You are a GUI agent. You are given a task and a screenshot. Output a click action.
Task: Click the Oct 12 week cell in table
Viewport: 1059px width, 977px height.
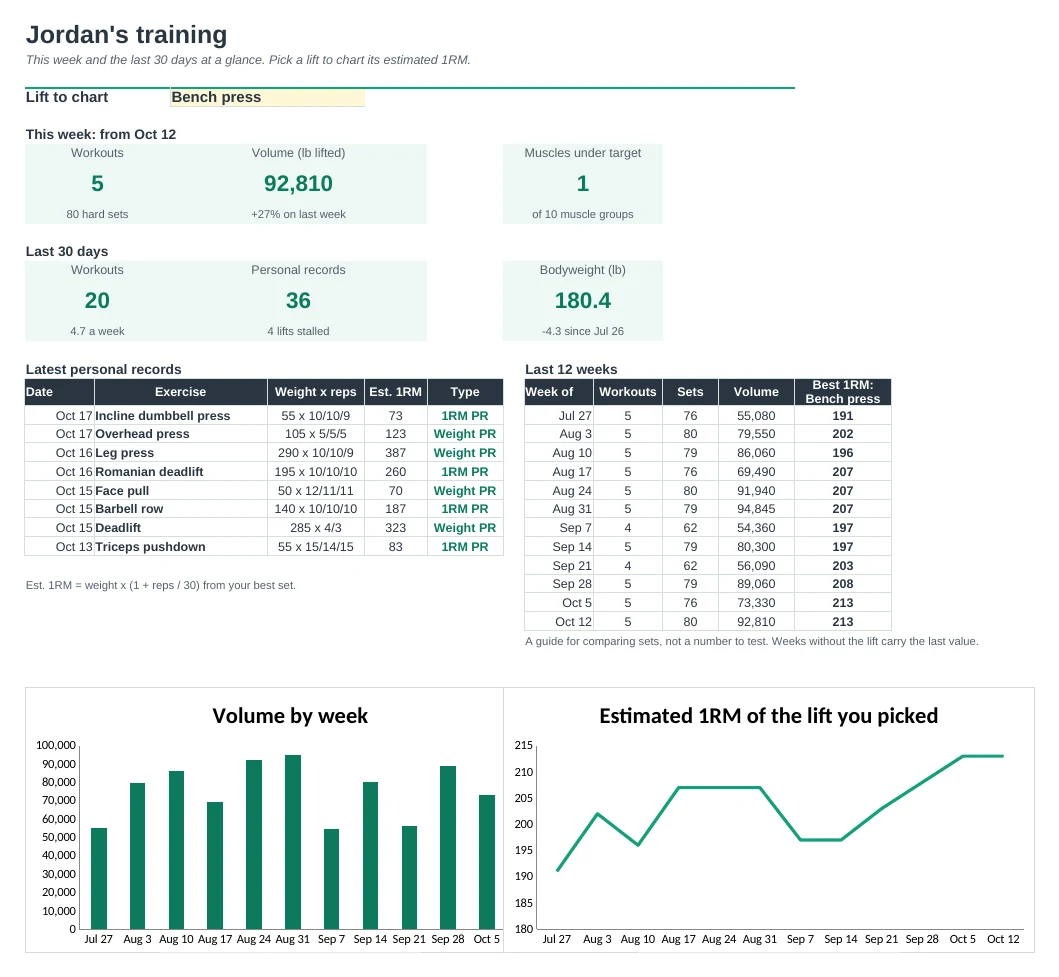559,622
